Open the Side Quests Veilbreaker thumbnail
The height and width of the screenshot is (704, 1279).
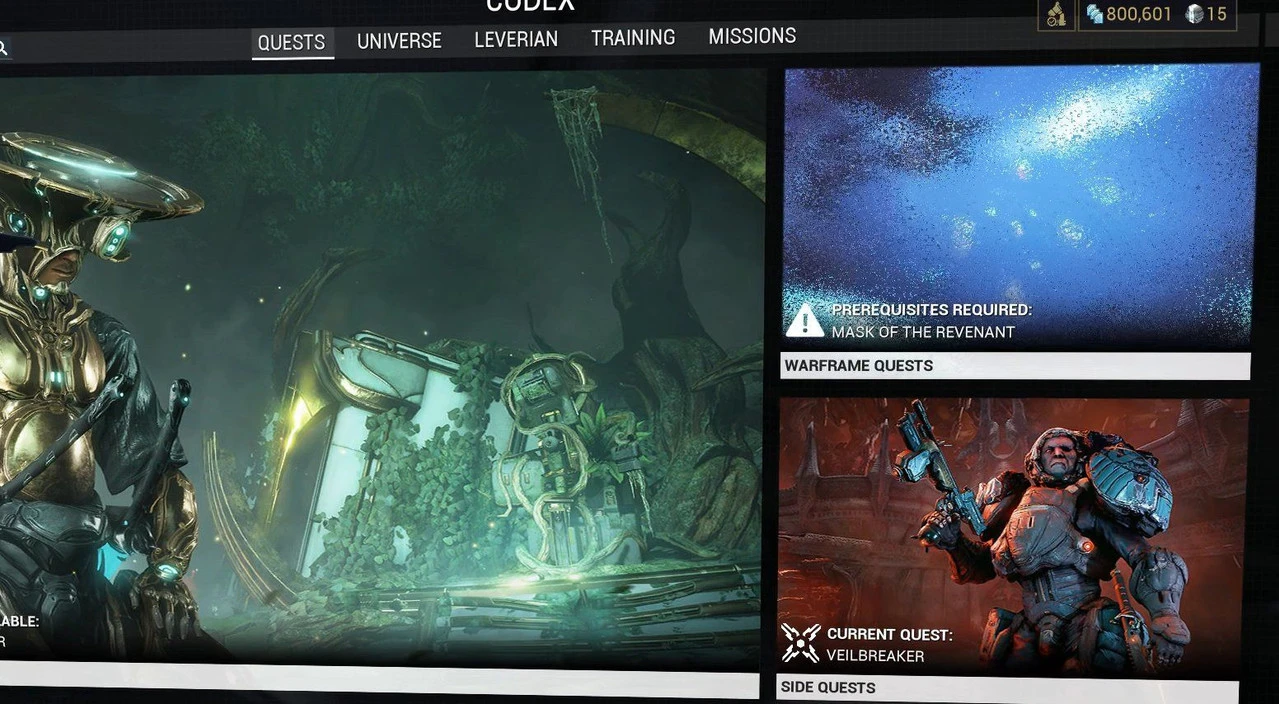point(1013,536)
